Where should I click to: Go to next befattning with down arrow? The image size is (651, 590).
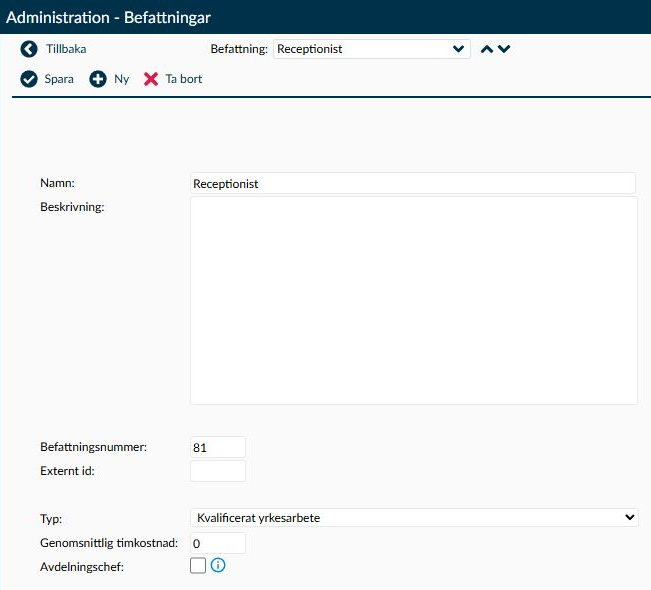coord(504,49)
